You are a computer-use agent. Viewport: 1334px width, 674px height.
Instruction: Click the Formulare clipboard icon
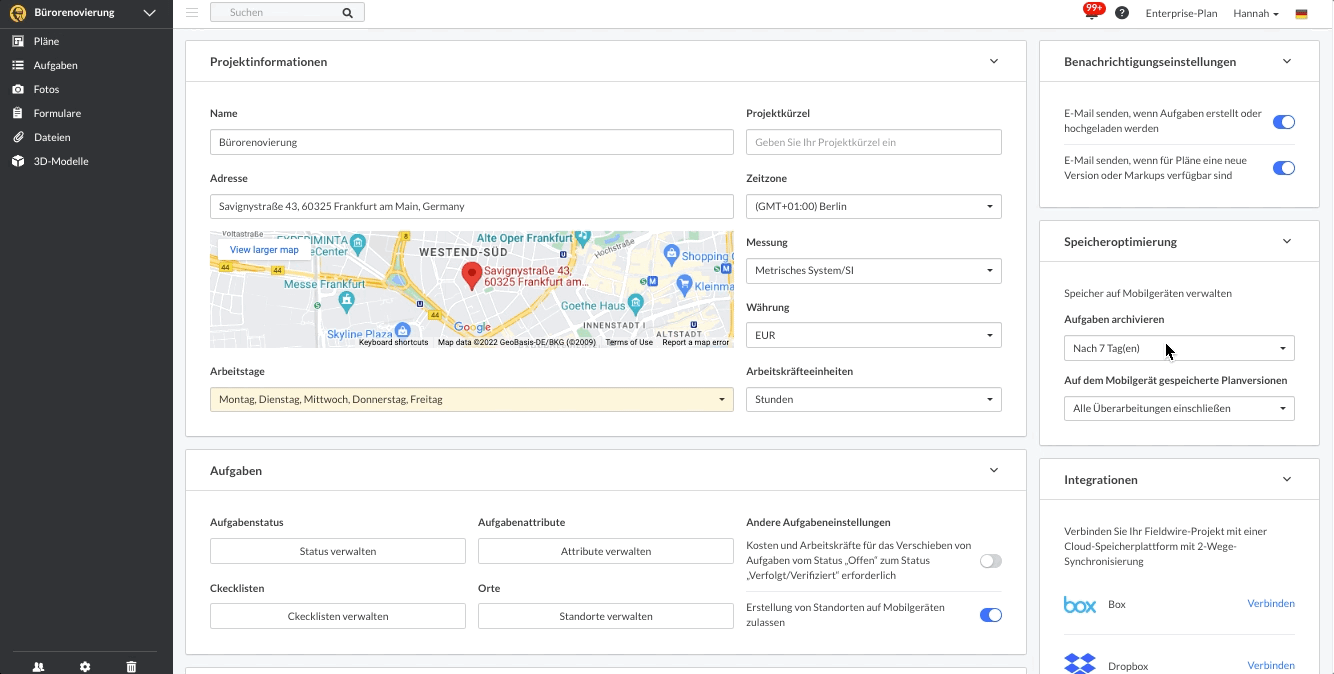point(17,113)
